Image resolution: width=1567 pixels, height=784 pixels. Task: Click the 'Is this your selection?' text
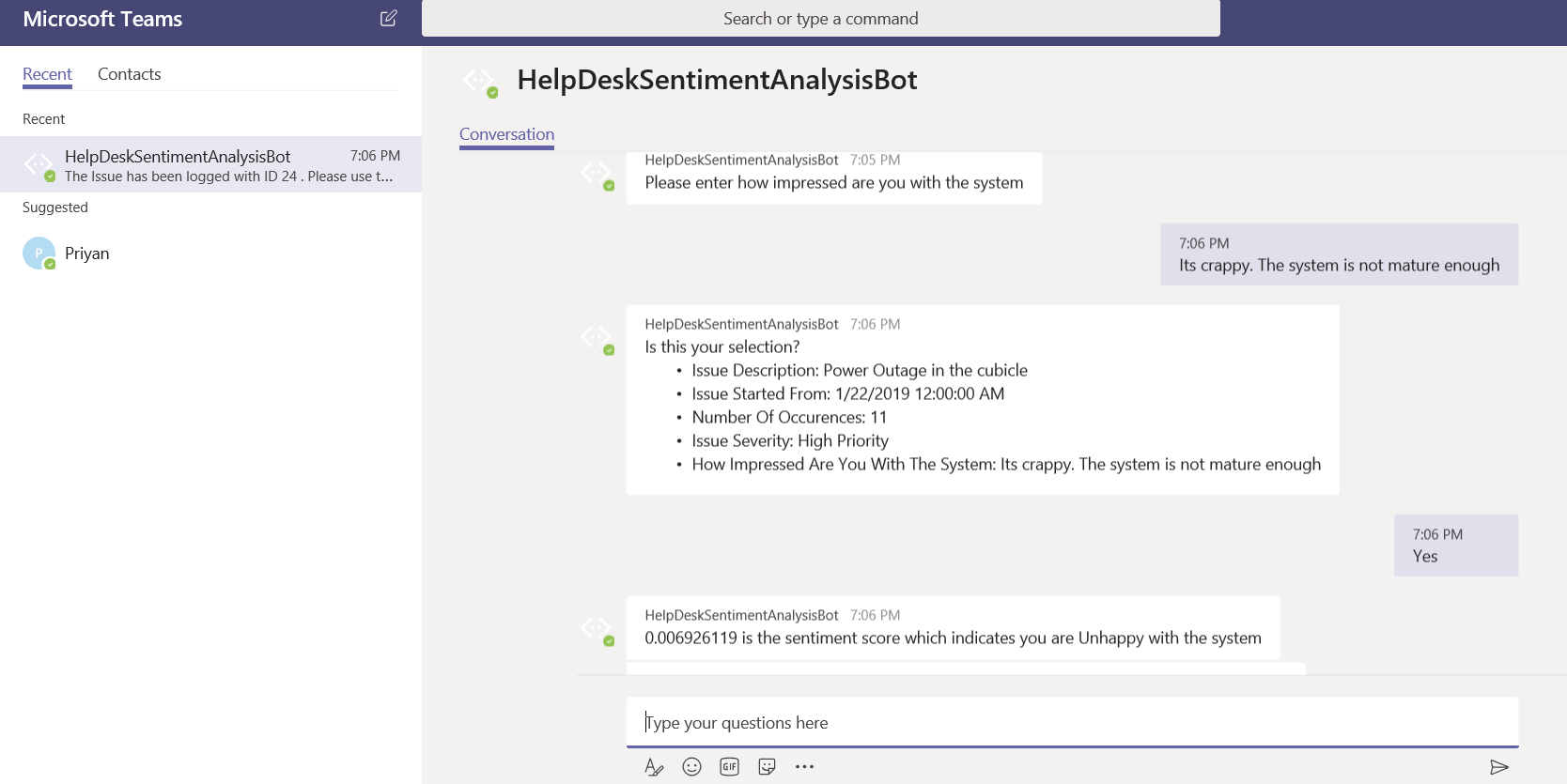722,347
